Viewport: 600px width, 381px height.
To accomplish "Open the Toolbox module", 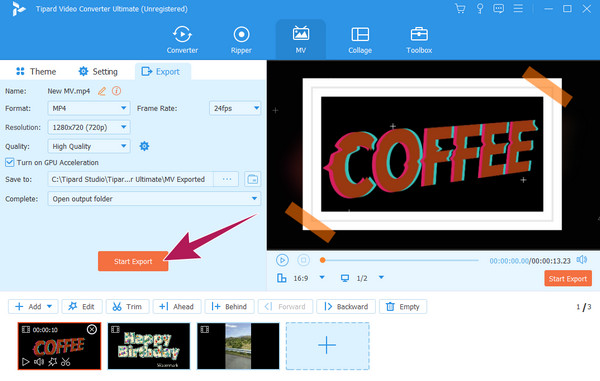I will [419, 39].
